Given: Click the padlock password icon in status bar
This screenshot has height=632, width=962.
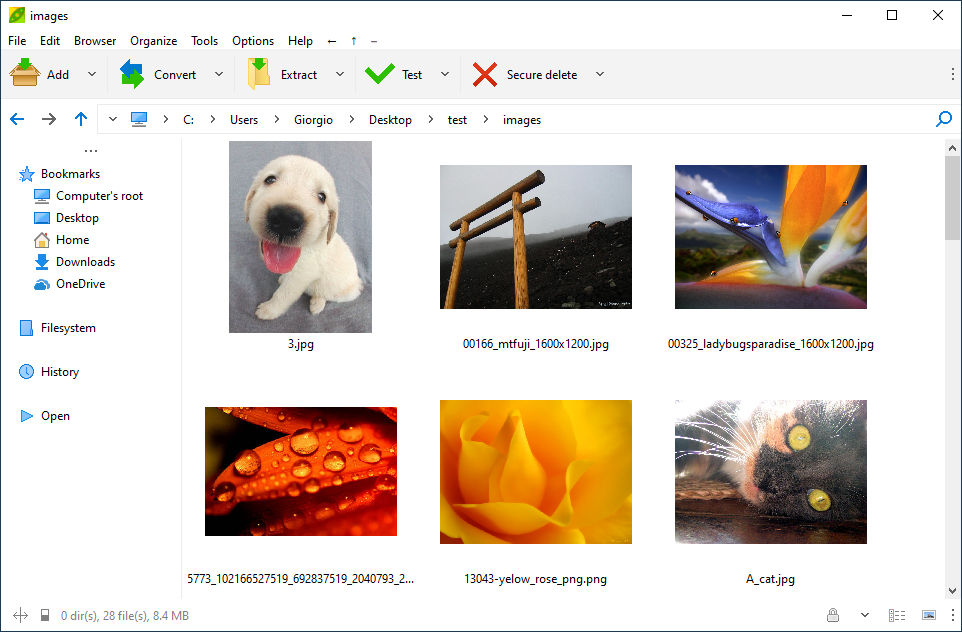Looking at the screenshot, I should coord(832,615).
